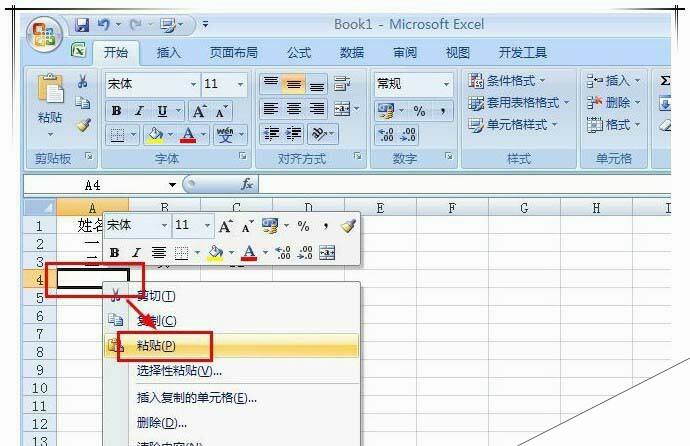Apply percent style from ribbon number group

click(x=419, y=111)
